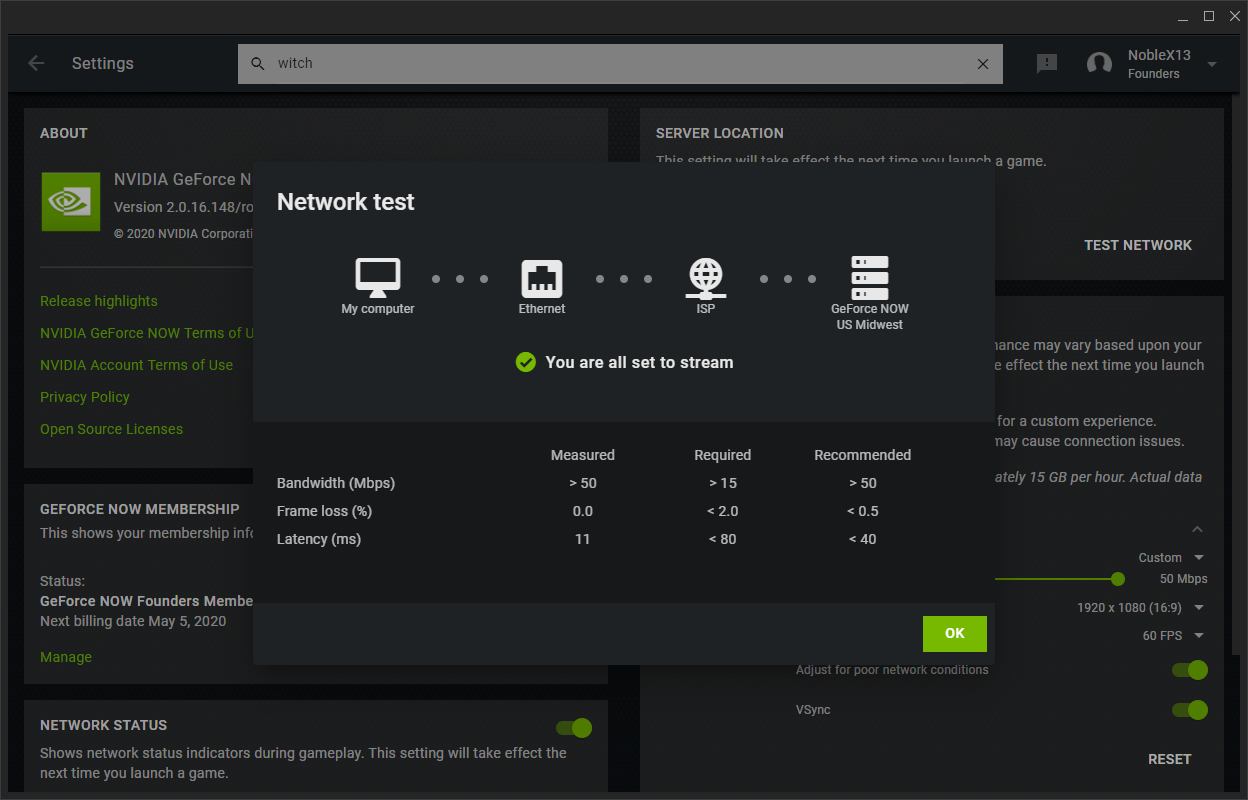Open the 1920 x 1080 resolution dropdown
This screenshot has height=800, width=1248.
tap(1141, 607)
